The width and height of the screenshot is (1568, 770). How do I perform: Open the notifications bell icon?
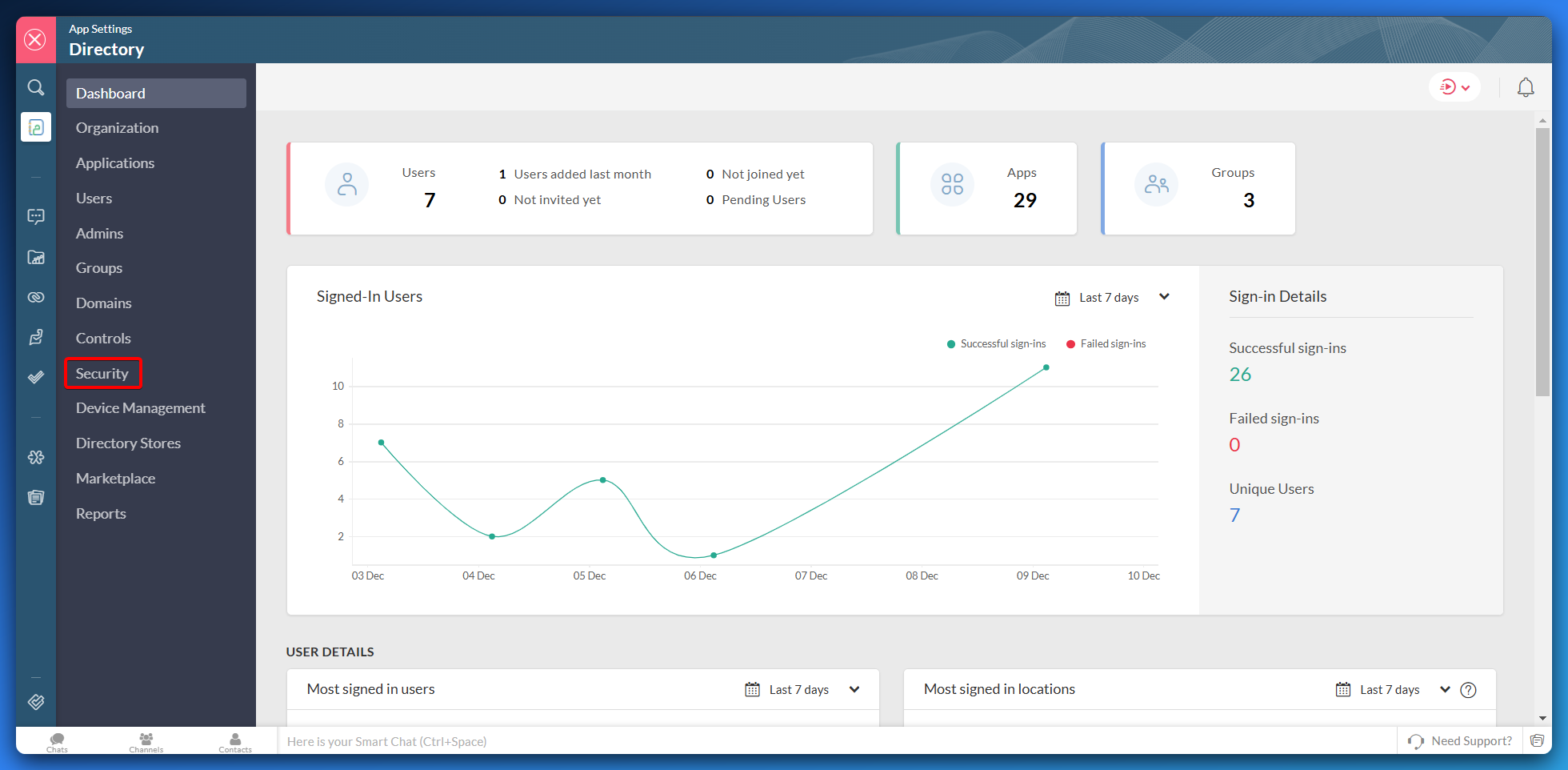click(x=1526, y=87)
